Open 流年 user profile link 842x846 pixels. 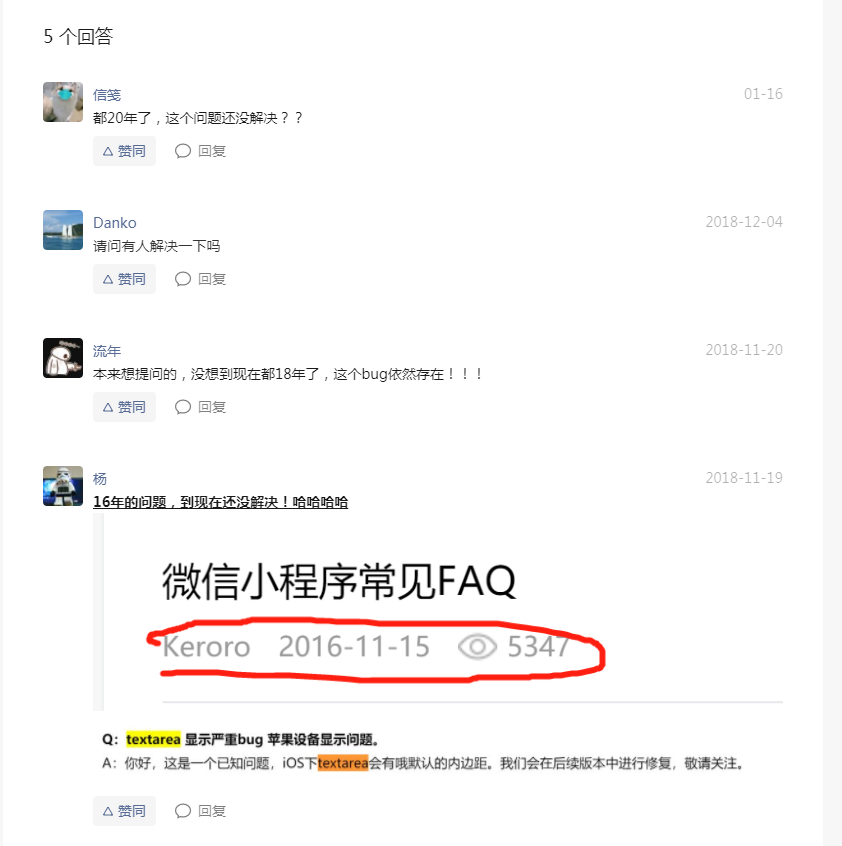[107, 351]
